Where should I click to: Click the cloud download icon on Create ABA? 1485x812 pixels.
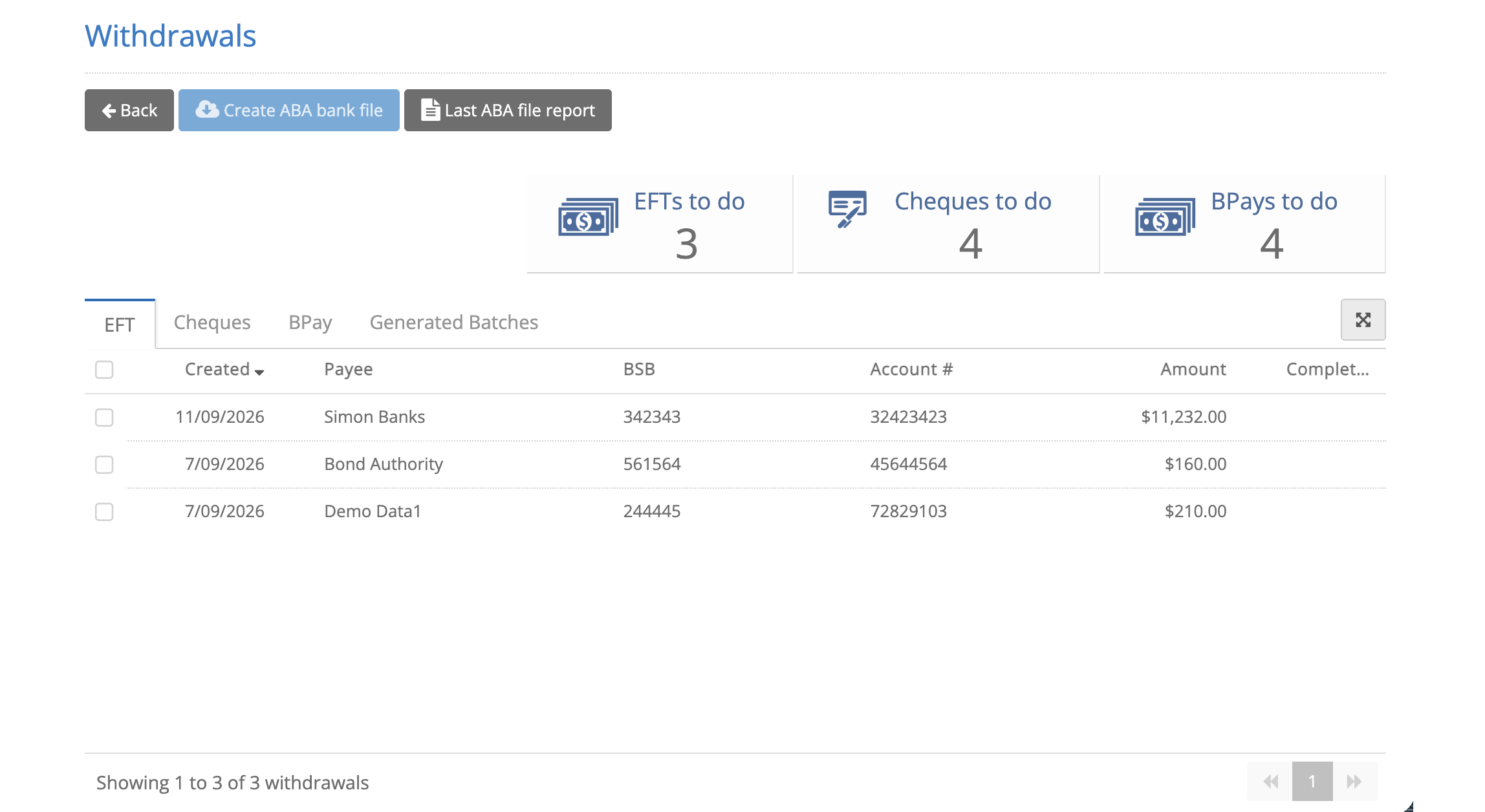click(x=207, y=109)
